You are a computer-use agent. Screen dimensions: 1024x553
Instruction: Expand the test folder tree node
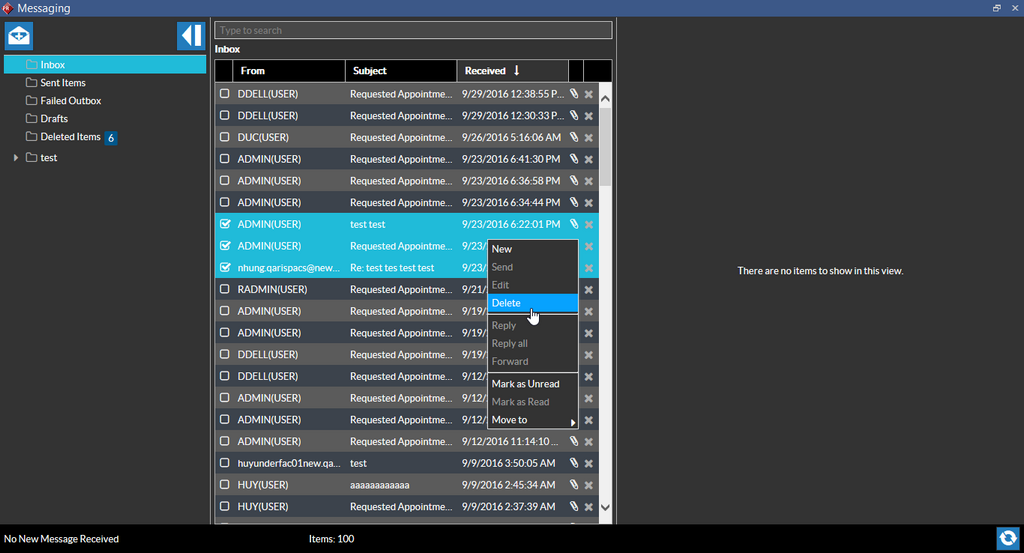coord(16,158)
